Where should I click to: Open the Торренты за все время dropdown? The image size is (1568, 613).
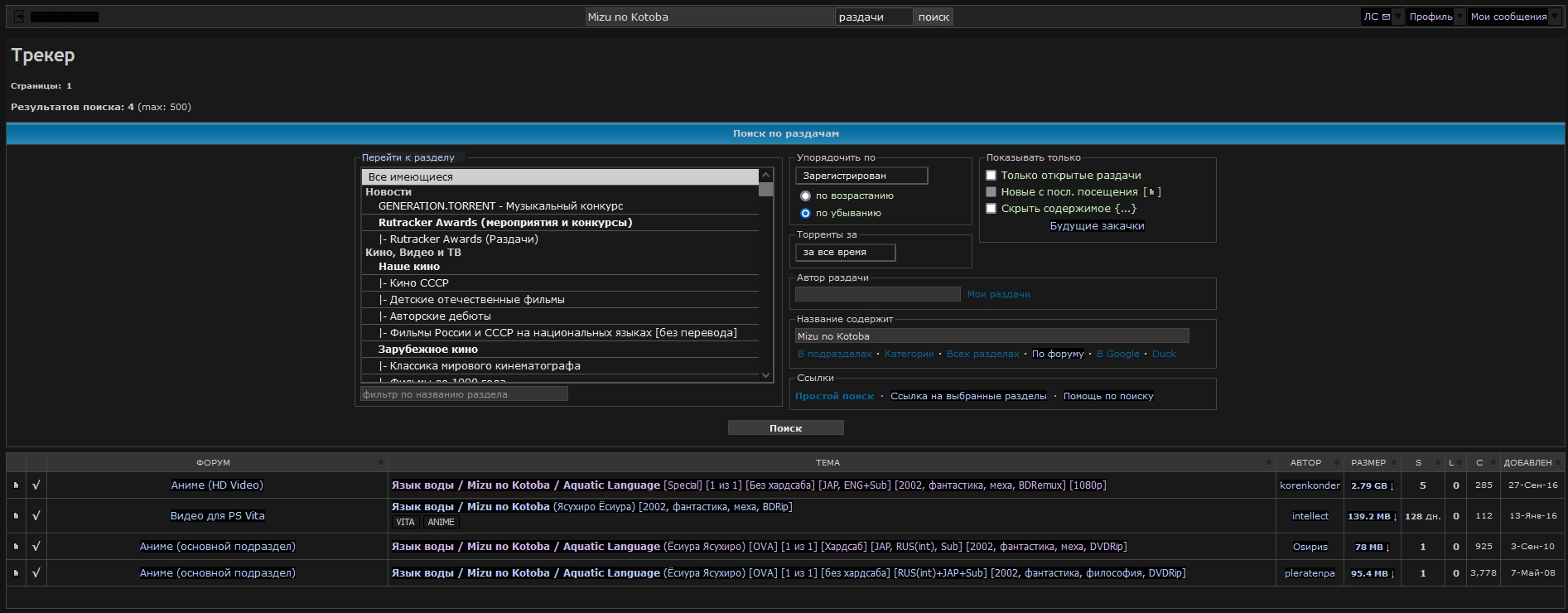(x=846, y=253)
